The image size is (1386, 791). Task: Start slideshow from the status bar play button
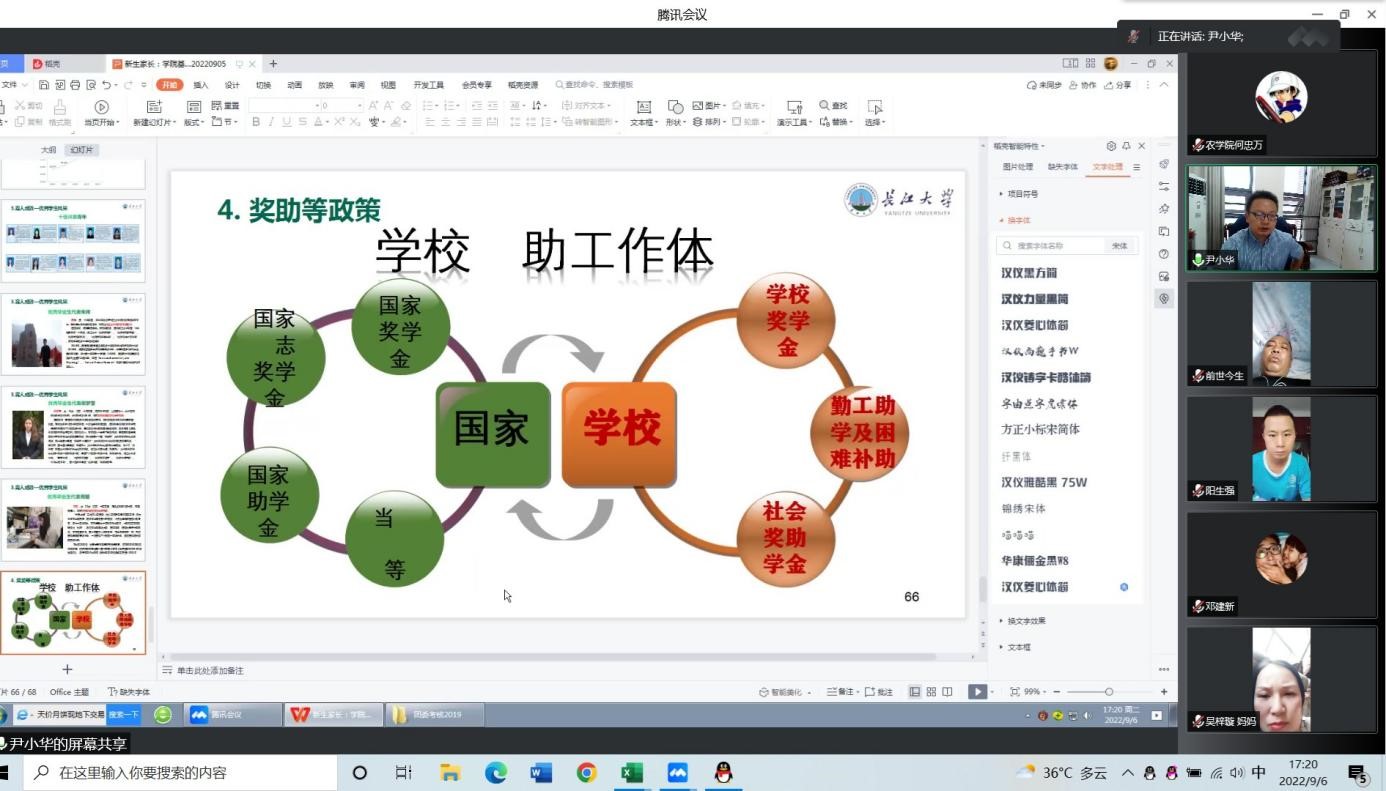977,692
